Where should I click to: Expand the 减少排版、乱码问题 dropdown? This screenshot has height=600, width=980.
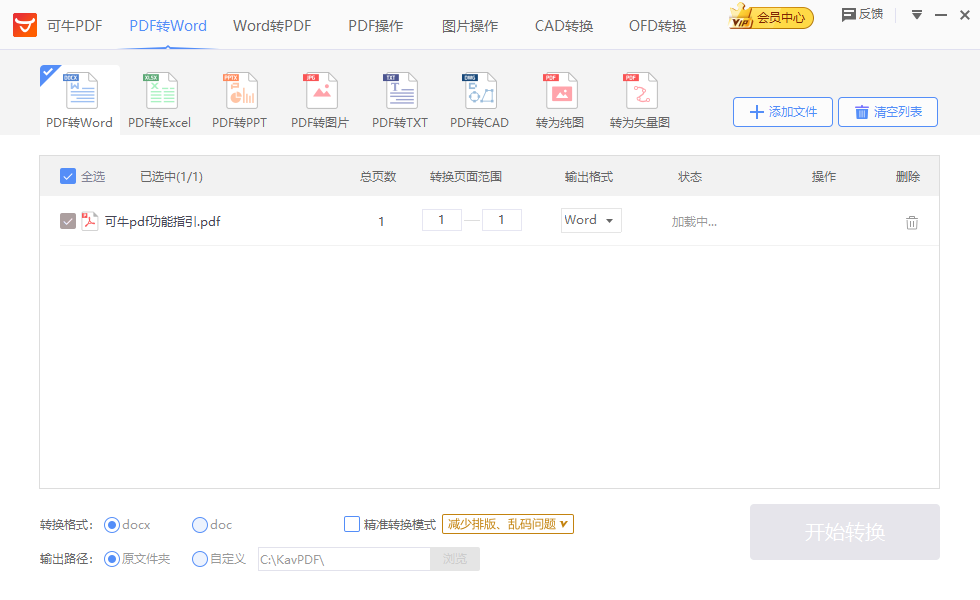508,524
